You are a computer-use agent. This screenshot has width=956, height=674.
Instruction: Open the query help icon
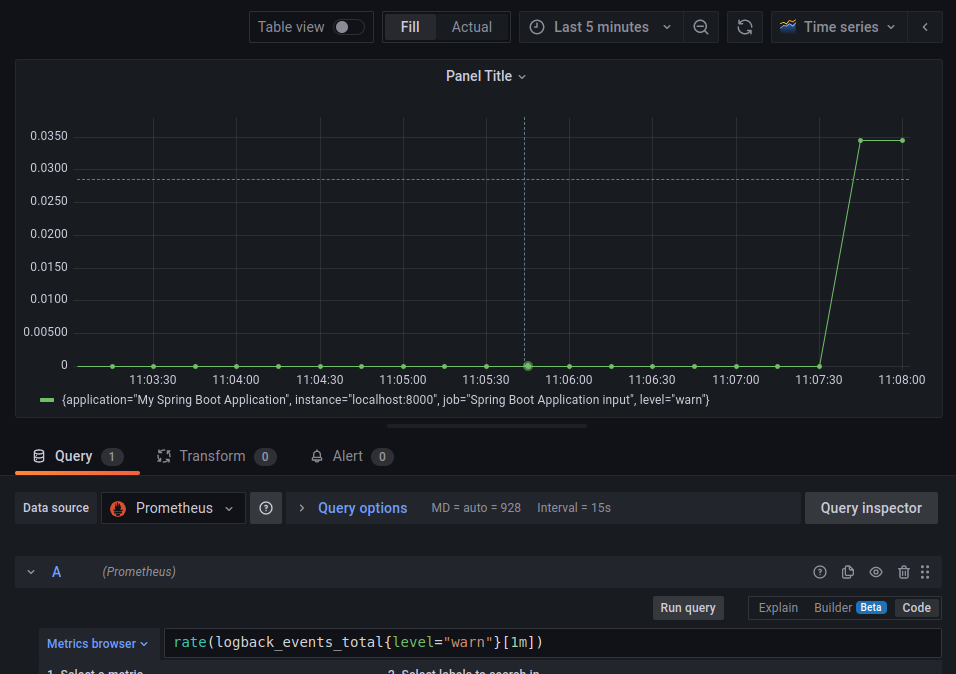coord(819,571)
